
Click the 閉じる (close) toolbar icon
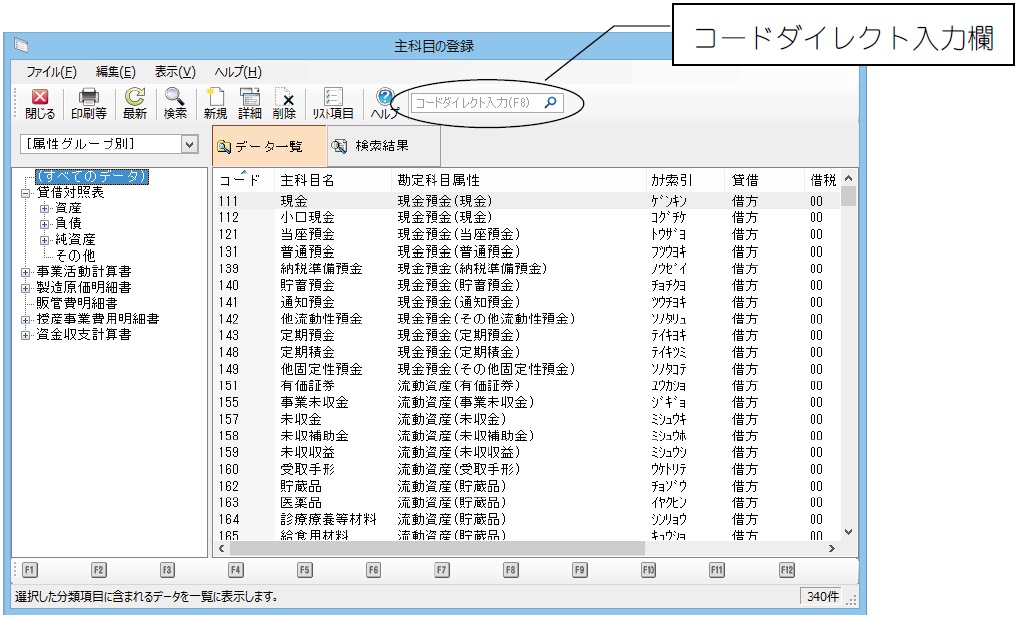coord(40,103)
